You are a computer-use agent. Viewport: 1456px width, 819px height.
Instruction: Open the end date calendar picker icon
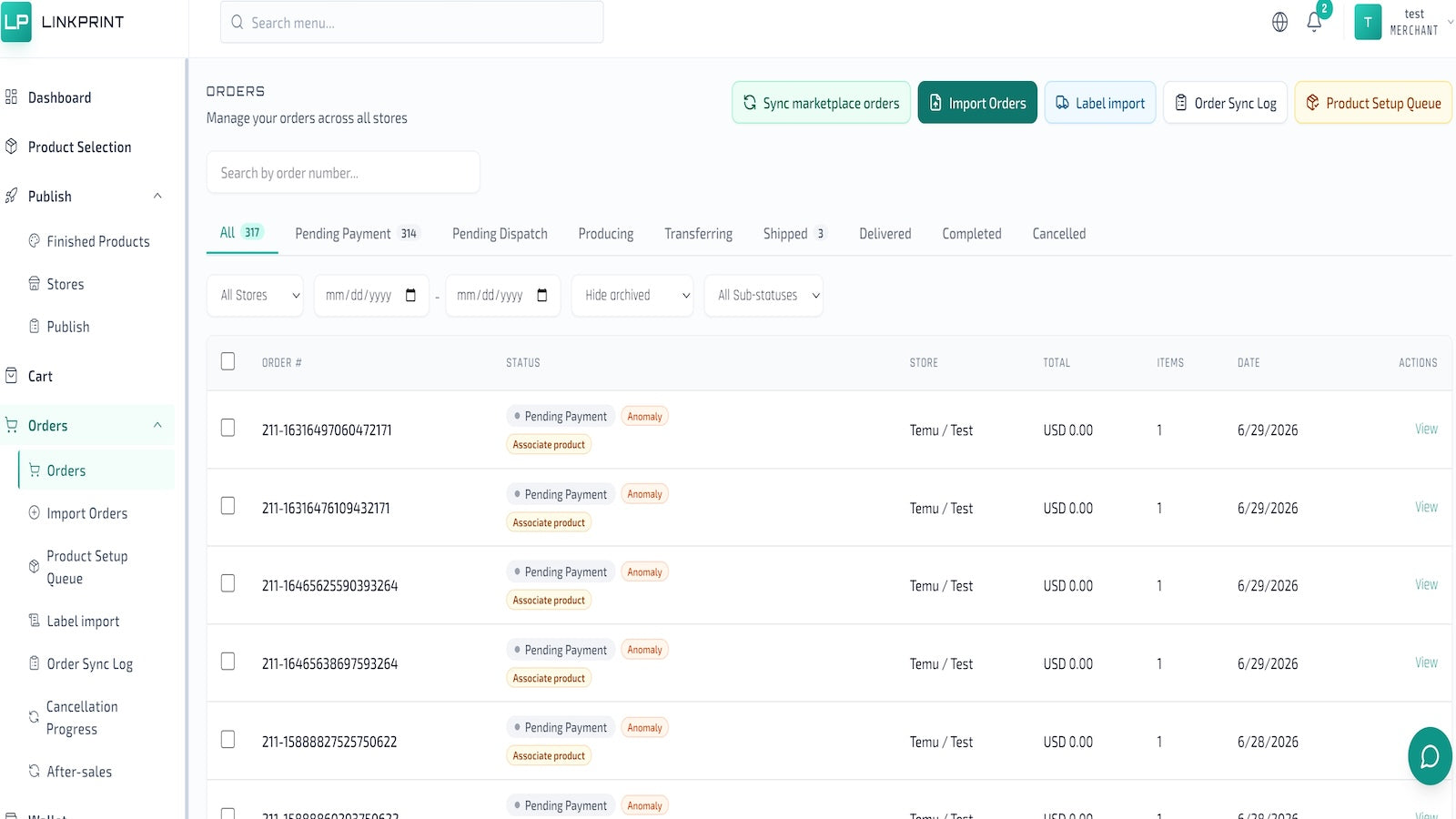coord(542,295)
